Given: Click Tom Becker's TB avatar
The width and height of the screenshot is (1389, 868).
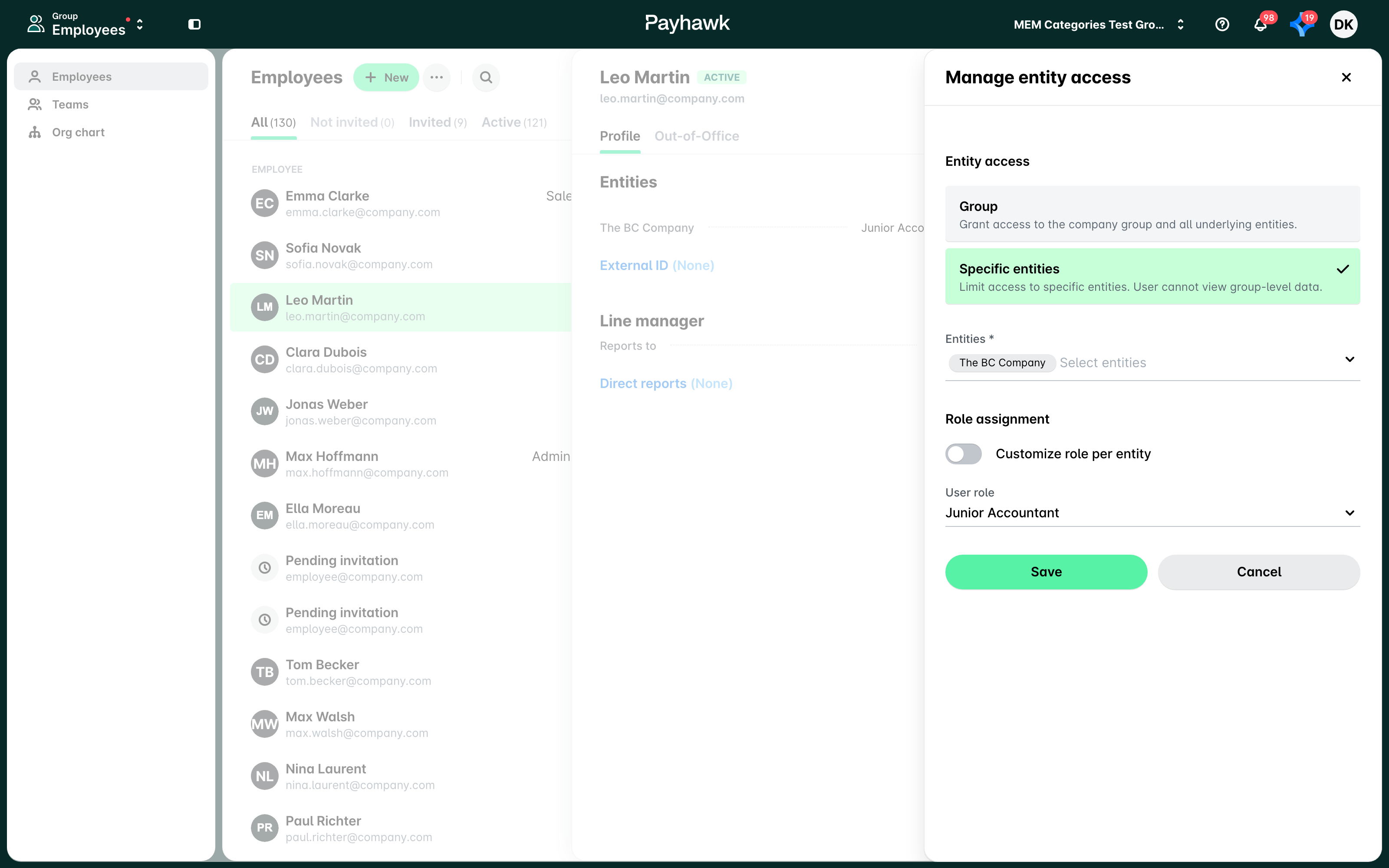Looking at the screenshot, I should [x=265, y=672].
